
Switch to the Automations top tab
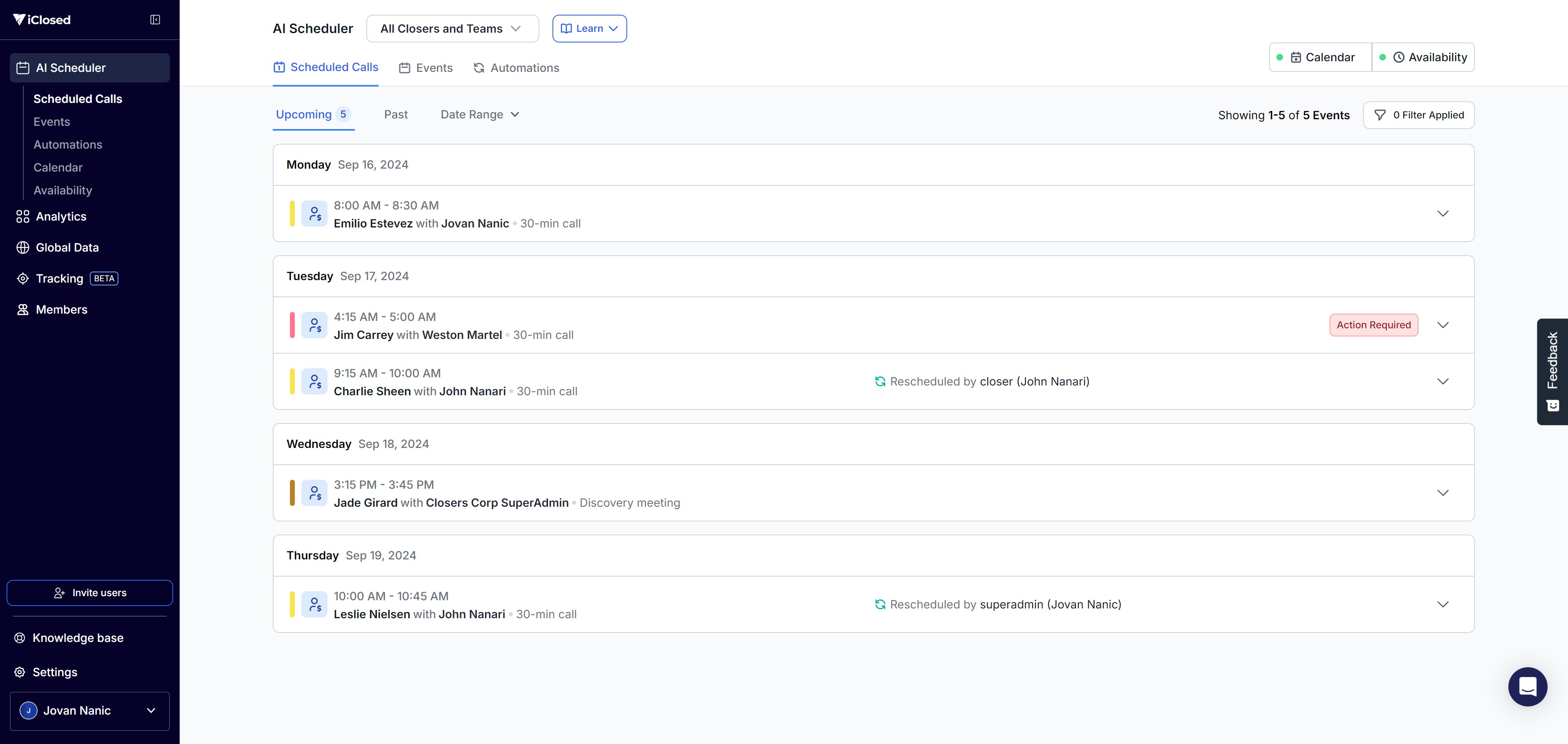(x=516, y=68)
